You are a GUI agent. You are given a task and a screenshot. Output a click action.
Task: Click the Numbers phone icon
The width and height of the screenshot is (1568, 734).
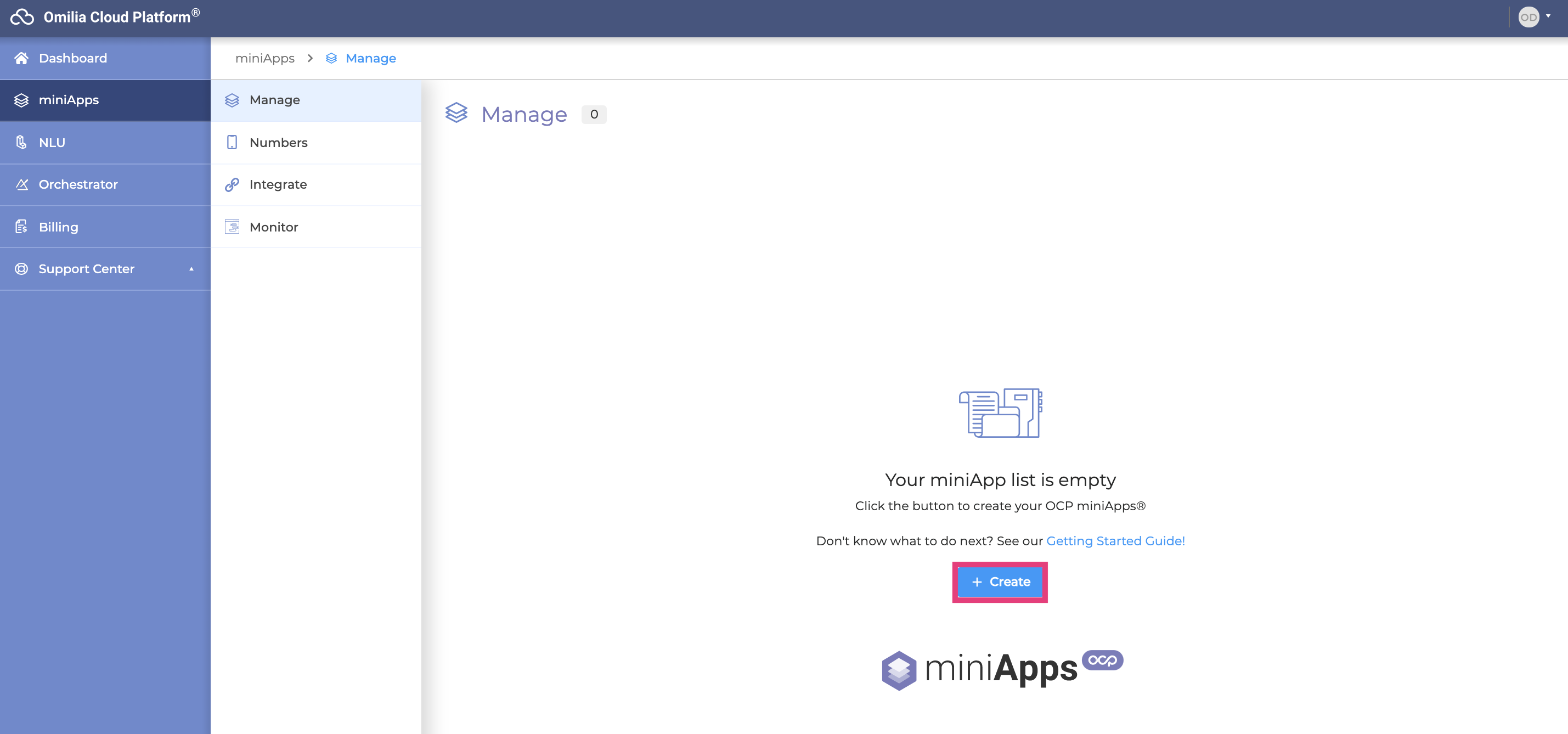[x=232, y=143]
